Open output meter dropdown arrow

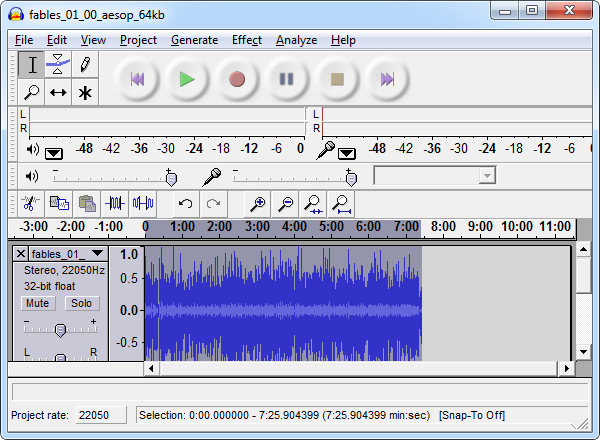coord(54,154)
